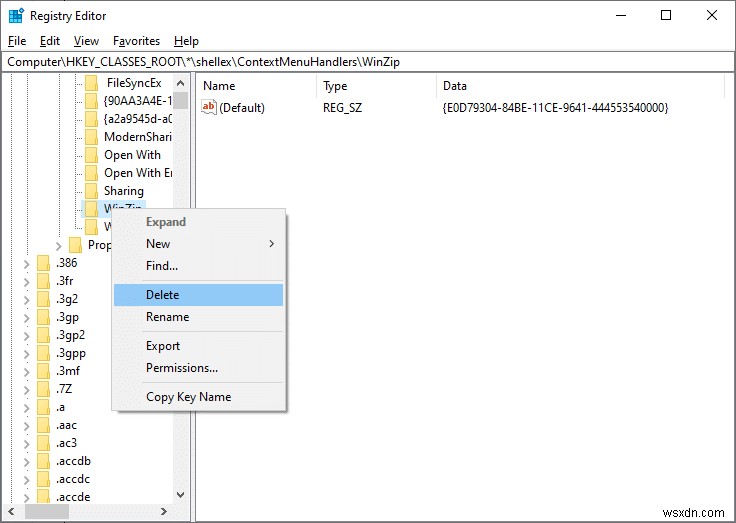The width and height of the screenshot is (736, 523).
Task: Click the horizontal scroll right arrow
Action: pos(163,511)
